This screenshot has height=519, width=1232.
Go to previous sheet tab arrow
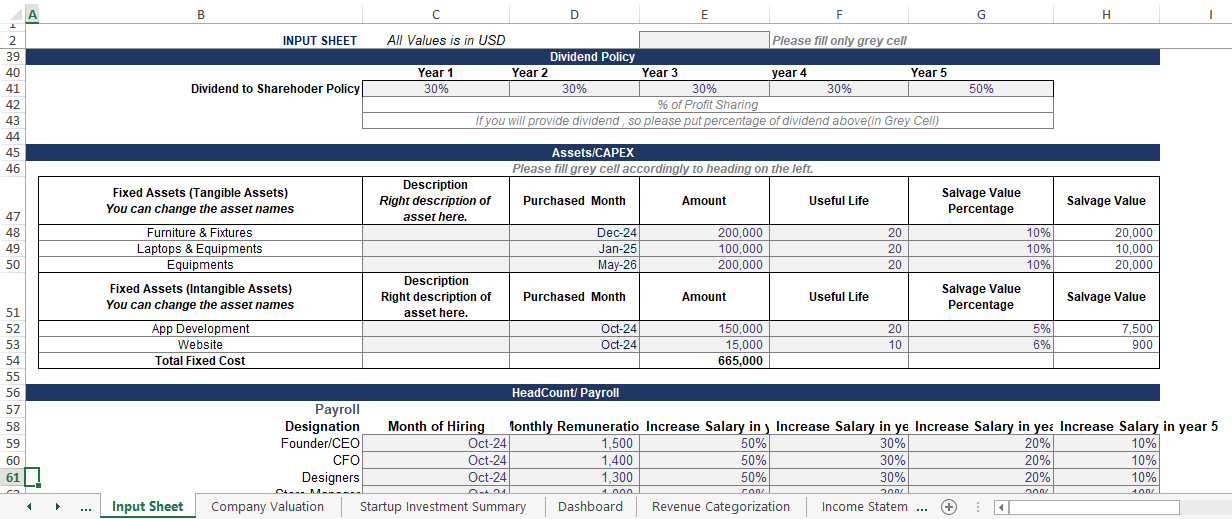tap(29, 507)
